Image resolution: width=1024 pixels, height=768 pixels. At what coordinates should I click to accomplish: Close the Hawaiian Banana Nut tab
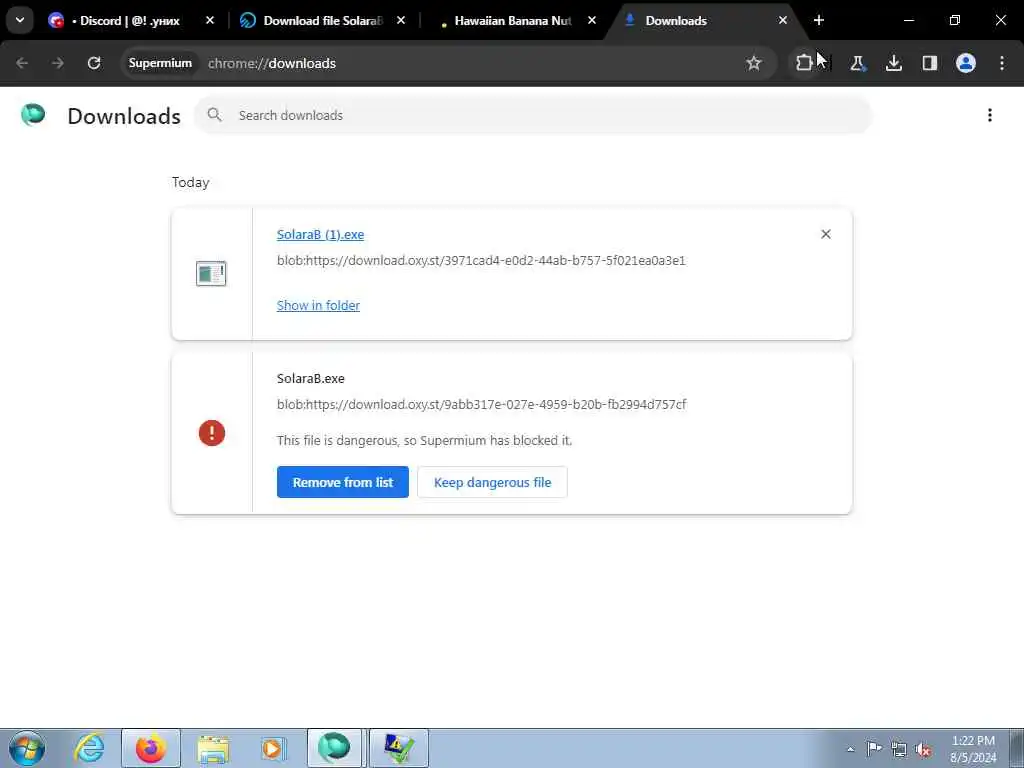tap(592, 21)
